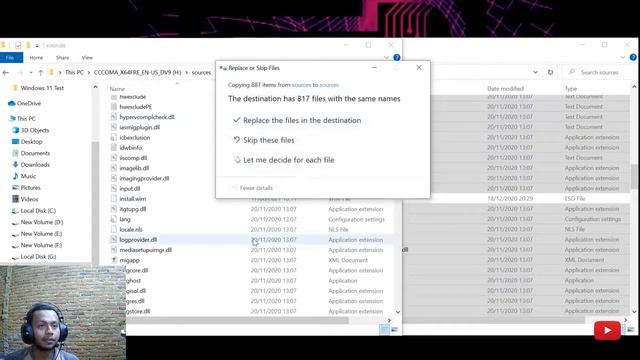Go back with the Back arrow
This screenshot has width=640, height=360.
click(x=6, y=72)
